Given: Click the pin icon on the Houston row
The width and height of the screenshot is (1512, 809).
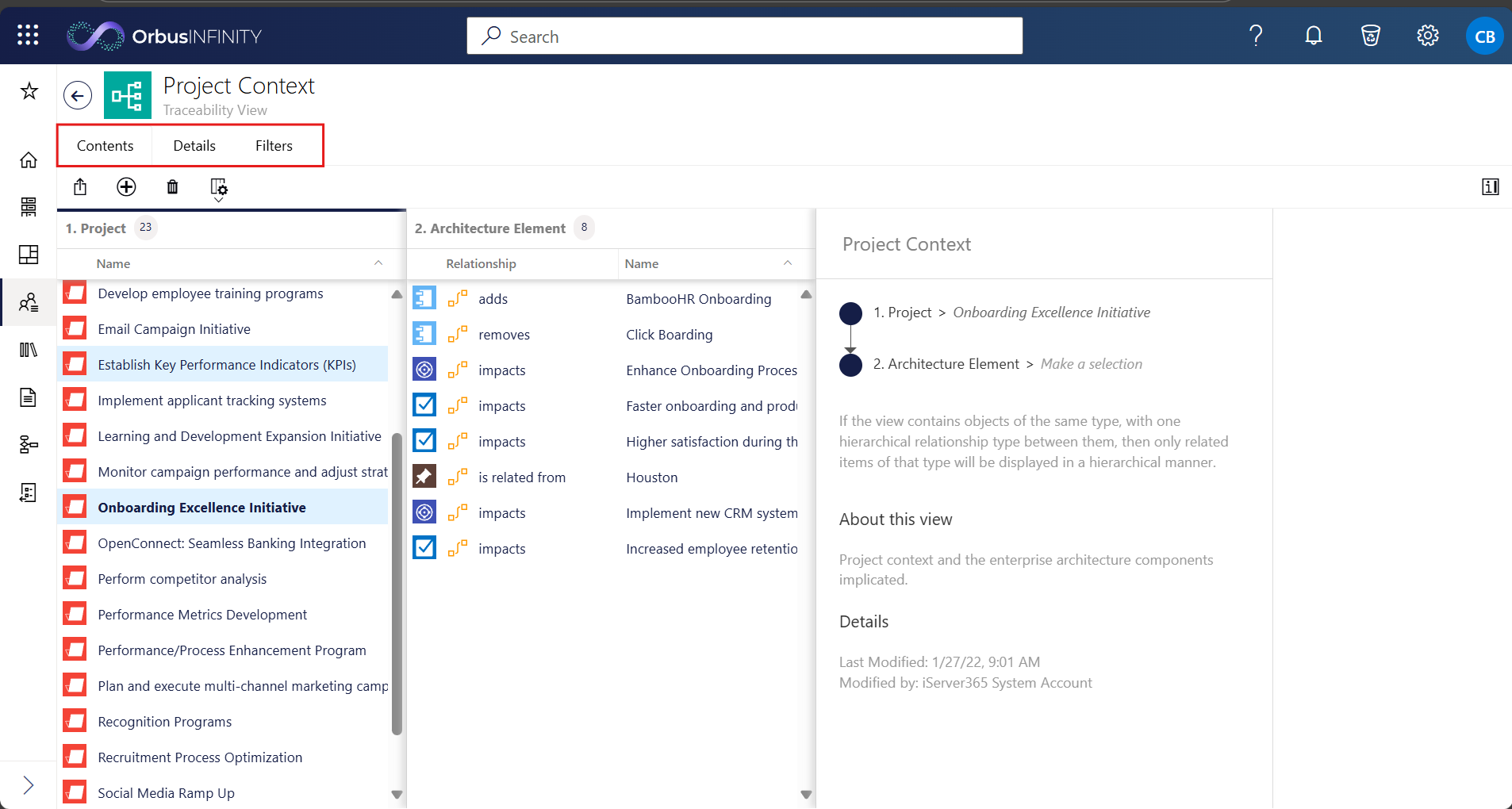Looking at the screenshot, I should pyautogui.click(x=424, y=477).
